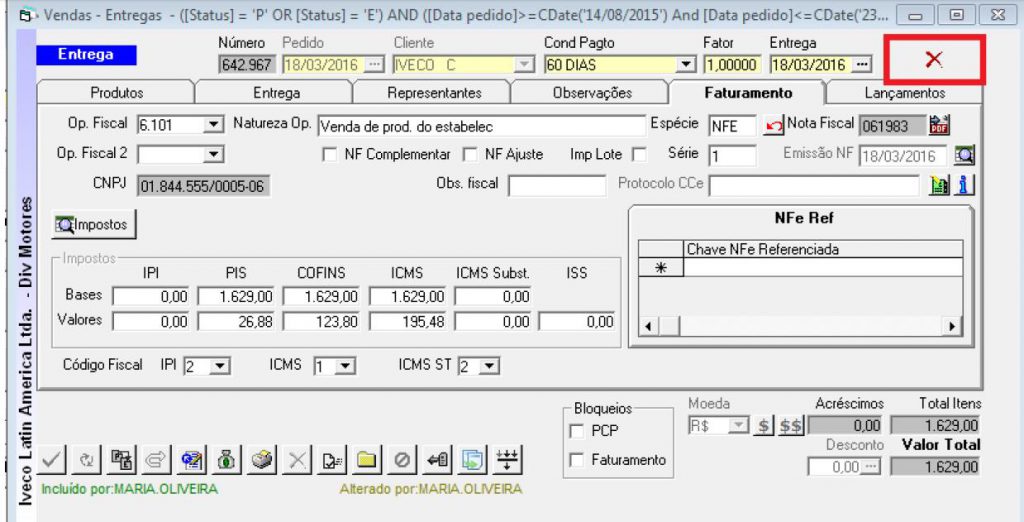Open the Cond Pagto 60 DIAS dropdown

click(685, 65)
